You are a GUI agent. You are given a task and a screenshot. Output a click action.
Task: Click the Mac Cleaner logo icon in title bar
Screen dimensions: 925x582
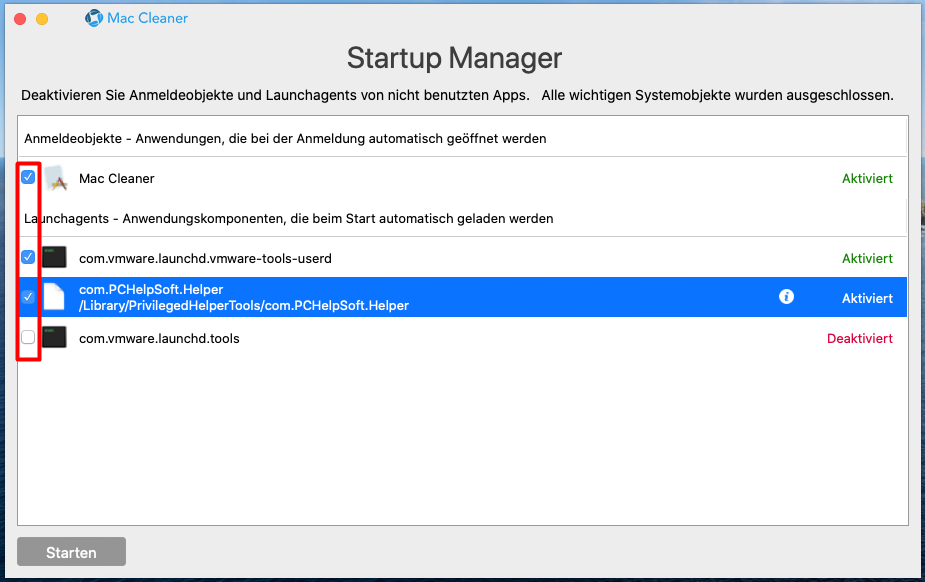click(93, 18)
